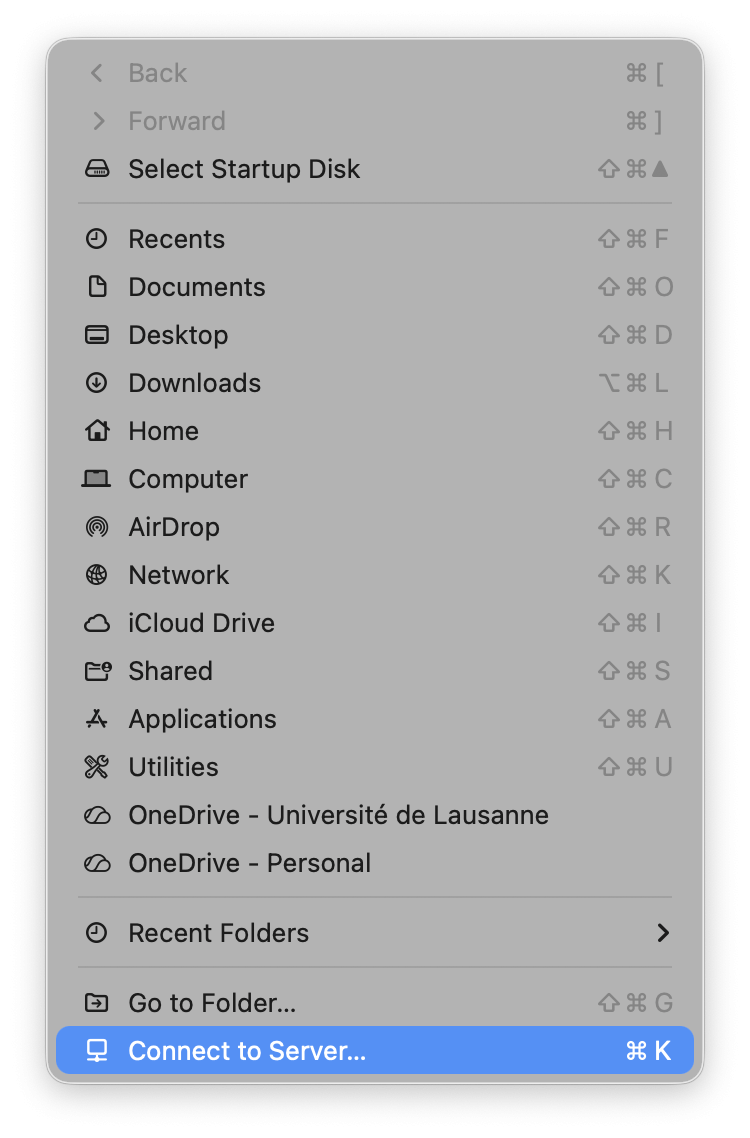Select Connect to Server menu item
The width and height of the screenshot is (750, 1138).
coord(247,1051)
